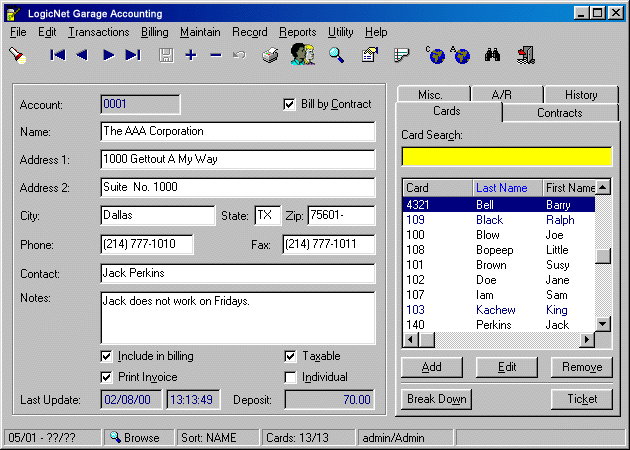Switch to the A/R tab

coord(507,94)
